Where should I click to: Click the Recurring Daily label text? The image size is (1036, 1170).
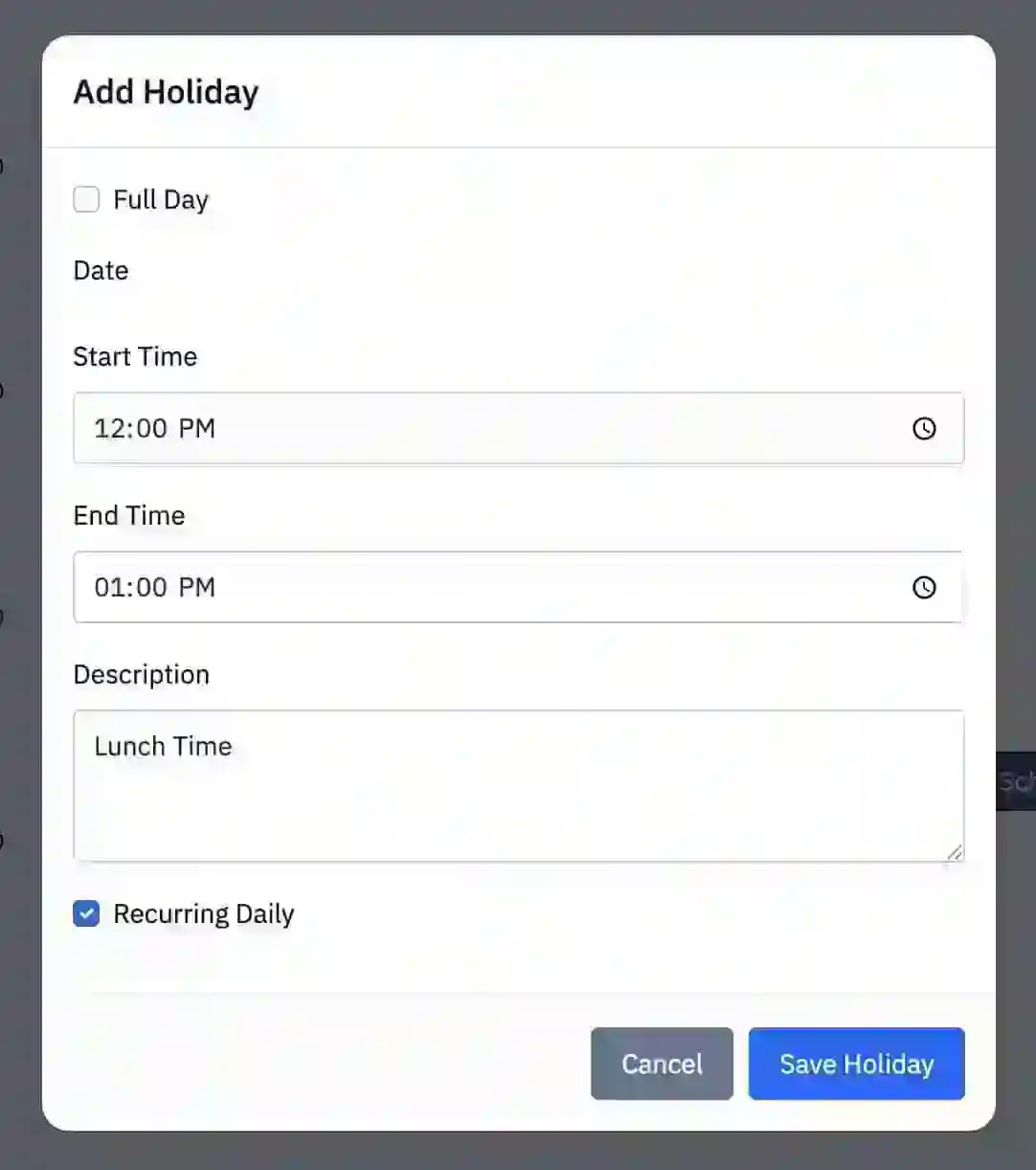(204, 914)
